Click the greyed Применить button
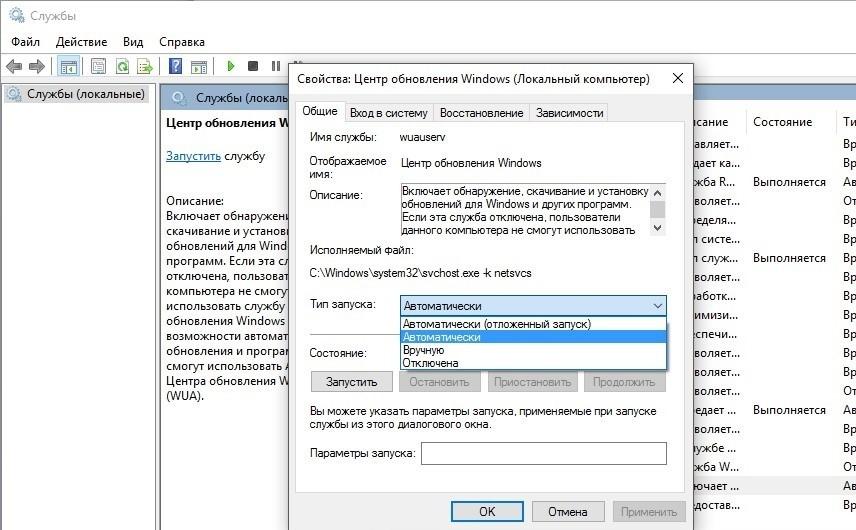Image resolution: width=856 pixels, height=530 pixels. 649,511
